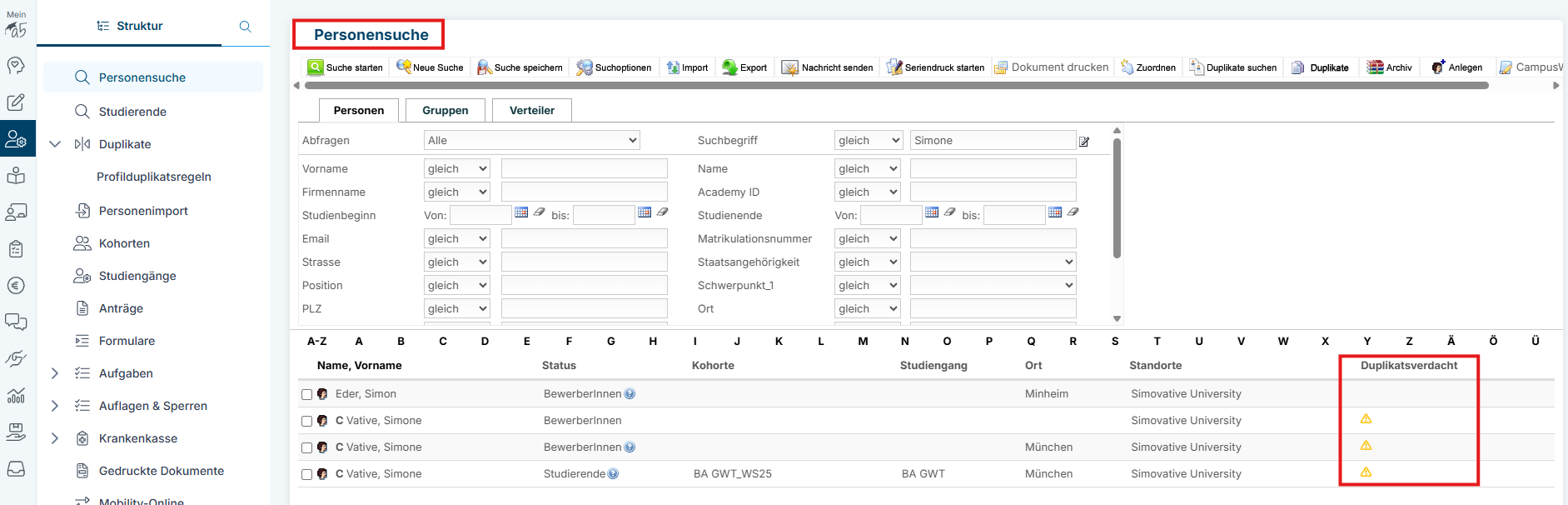This screenshot has width=1568, height=505.
Task: Click the search magnifier beside Struktur
Action: point(245,27)
